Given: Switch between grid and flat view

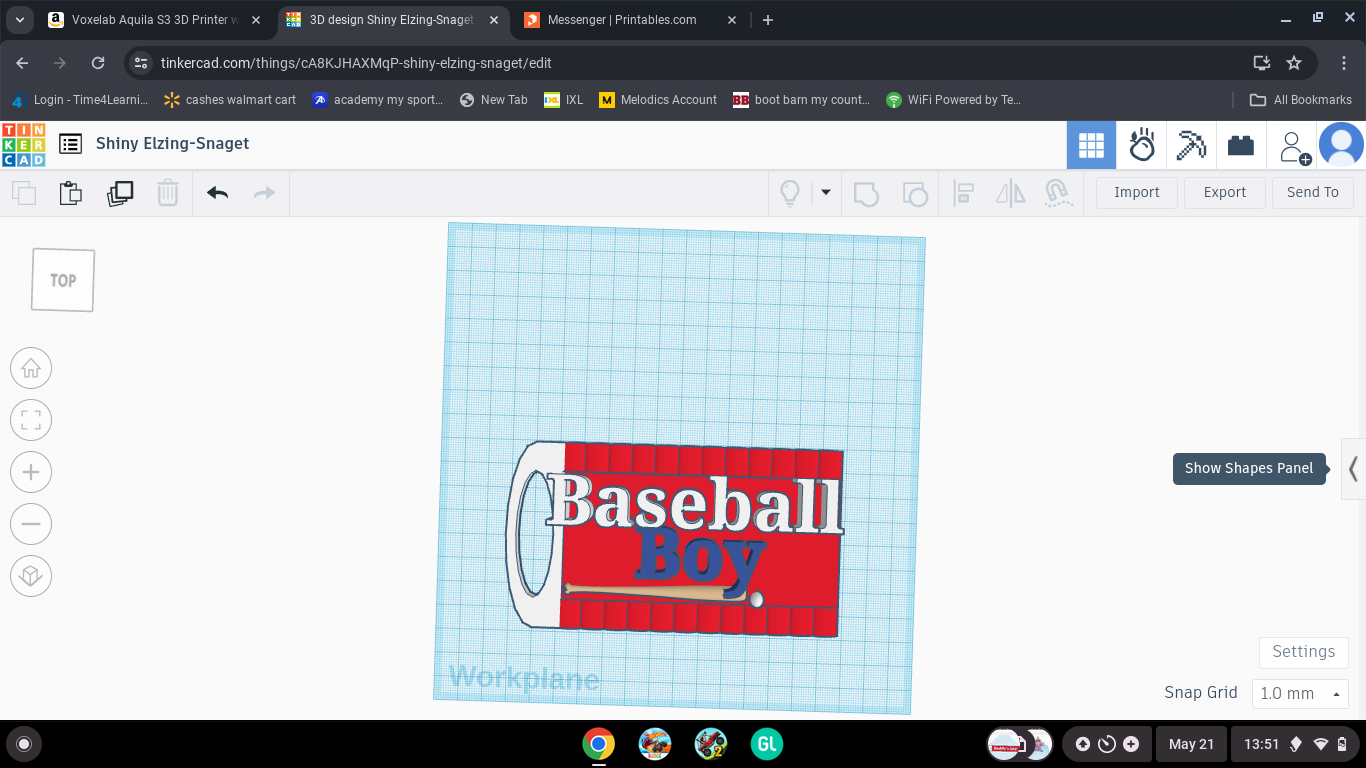Looking at the screenshot, I should (x=1092, y=145).
